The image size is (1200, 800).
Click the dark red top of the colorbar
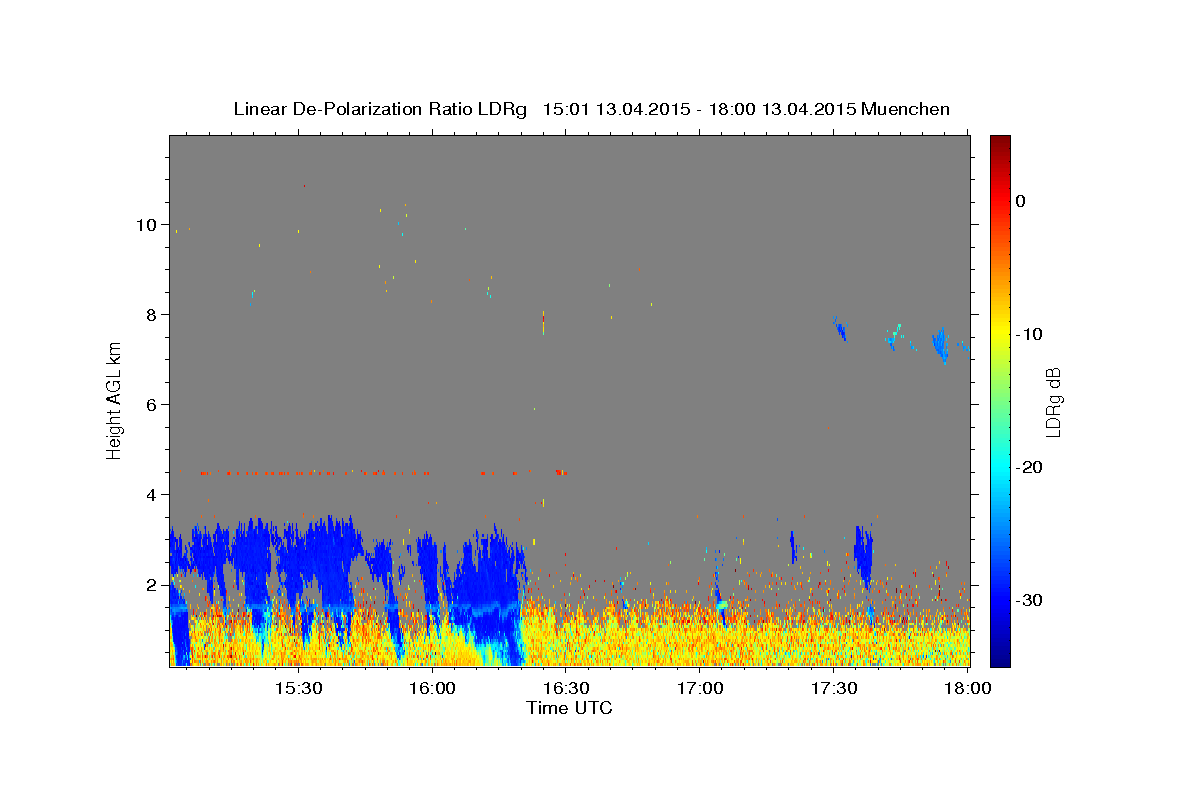tap(1000, 142)
